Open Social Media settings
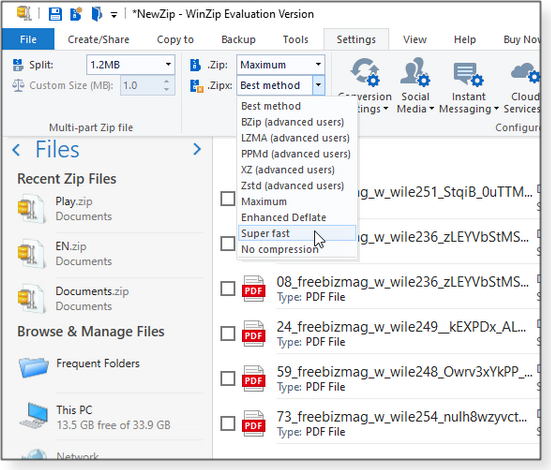The image size is (551, 470). click(x=415, y=86)
